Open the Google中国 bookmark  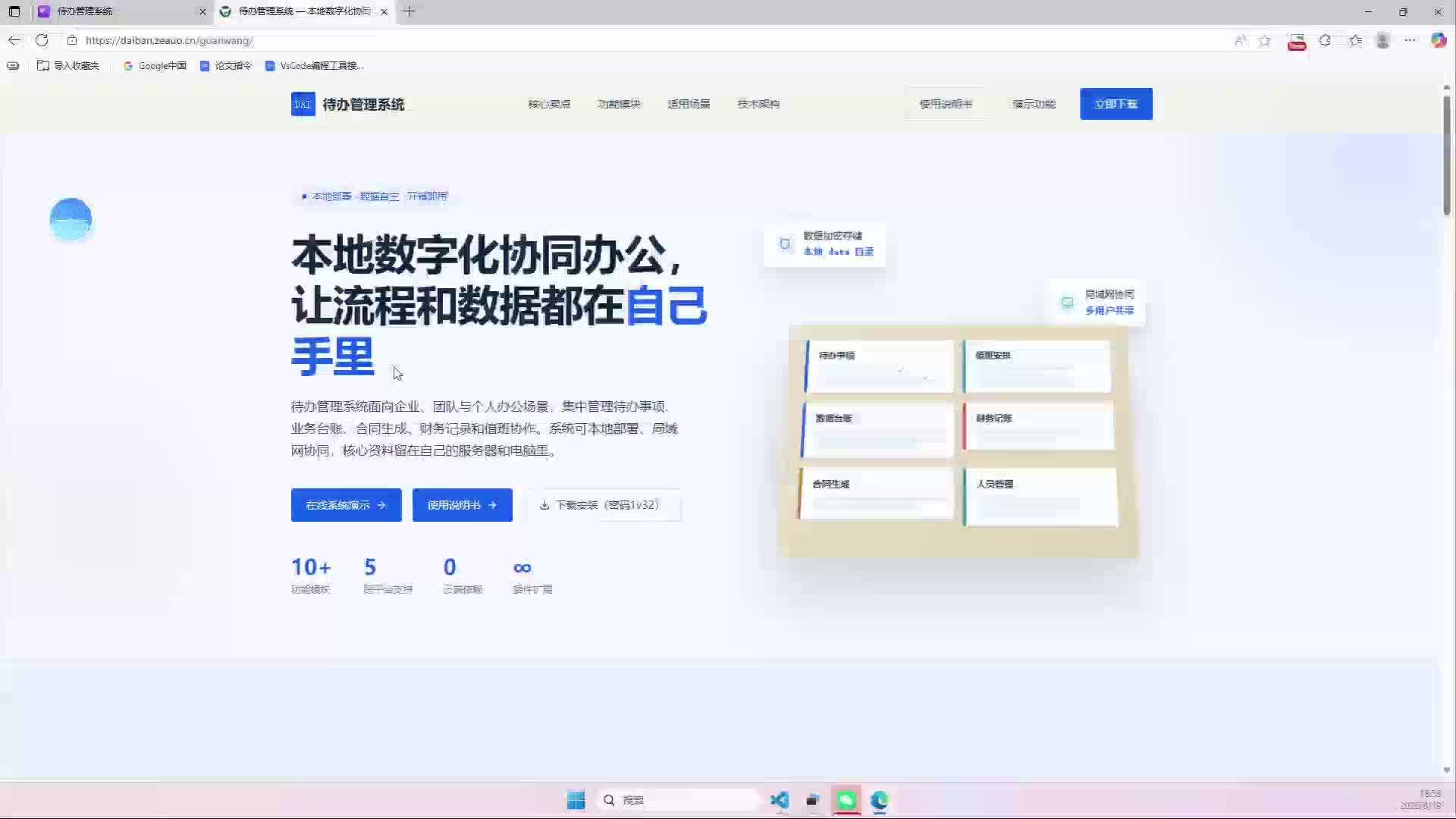[x=155, y=66]
